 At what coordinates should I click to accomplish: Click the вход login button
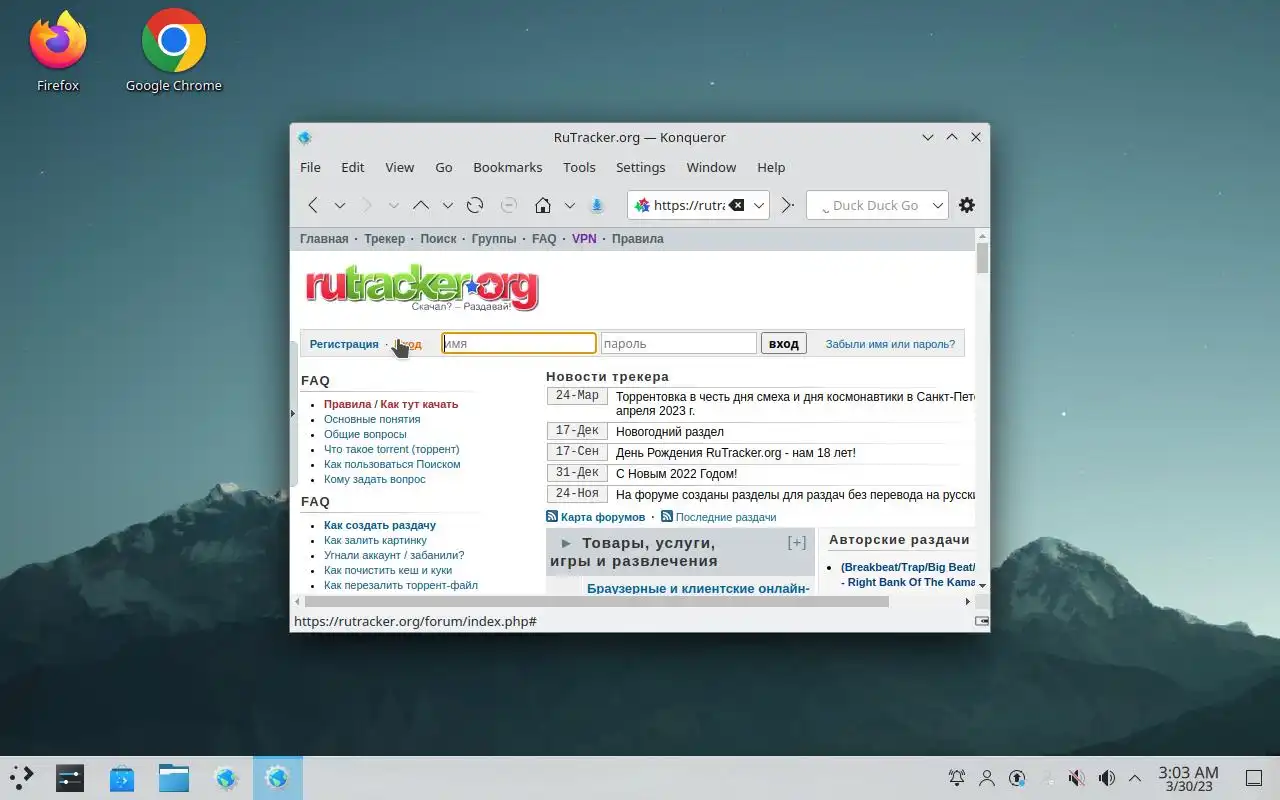click(x=784, y=344)
